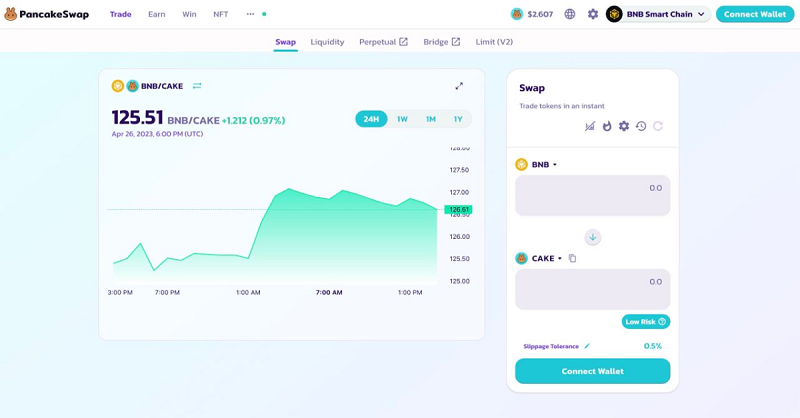Screen dimensions: 800x418
Task: Open the Earn menu
Action: 157,14
